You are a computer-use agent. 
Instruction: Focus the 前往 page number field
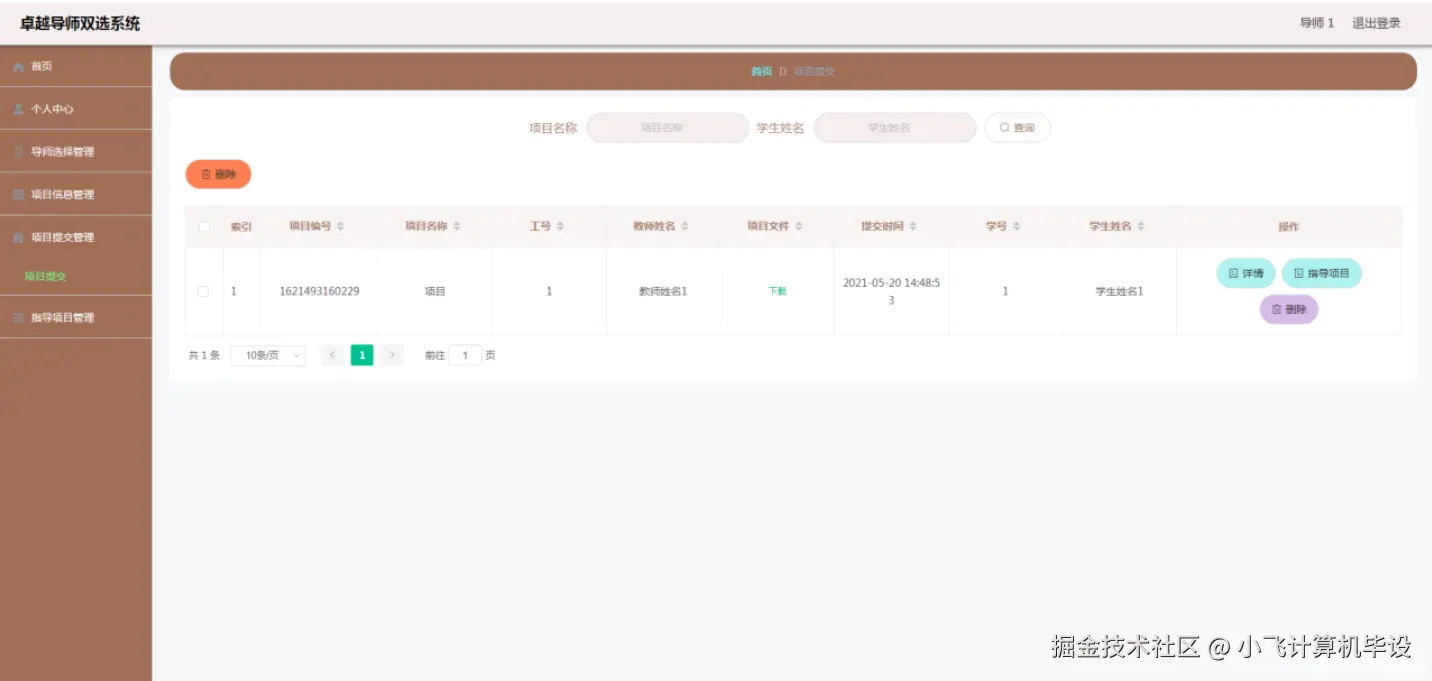pyautogui.click(x=465, y=355)
